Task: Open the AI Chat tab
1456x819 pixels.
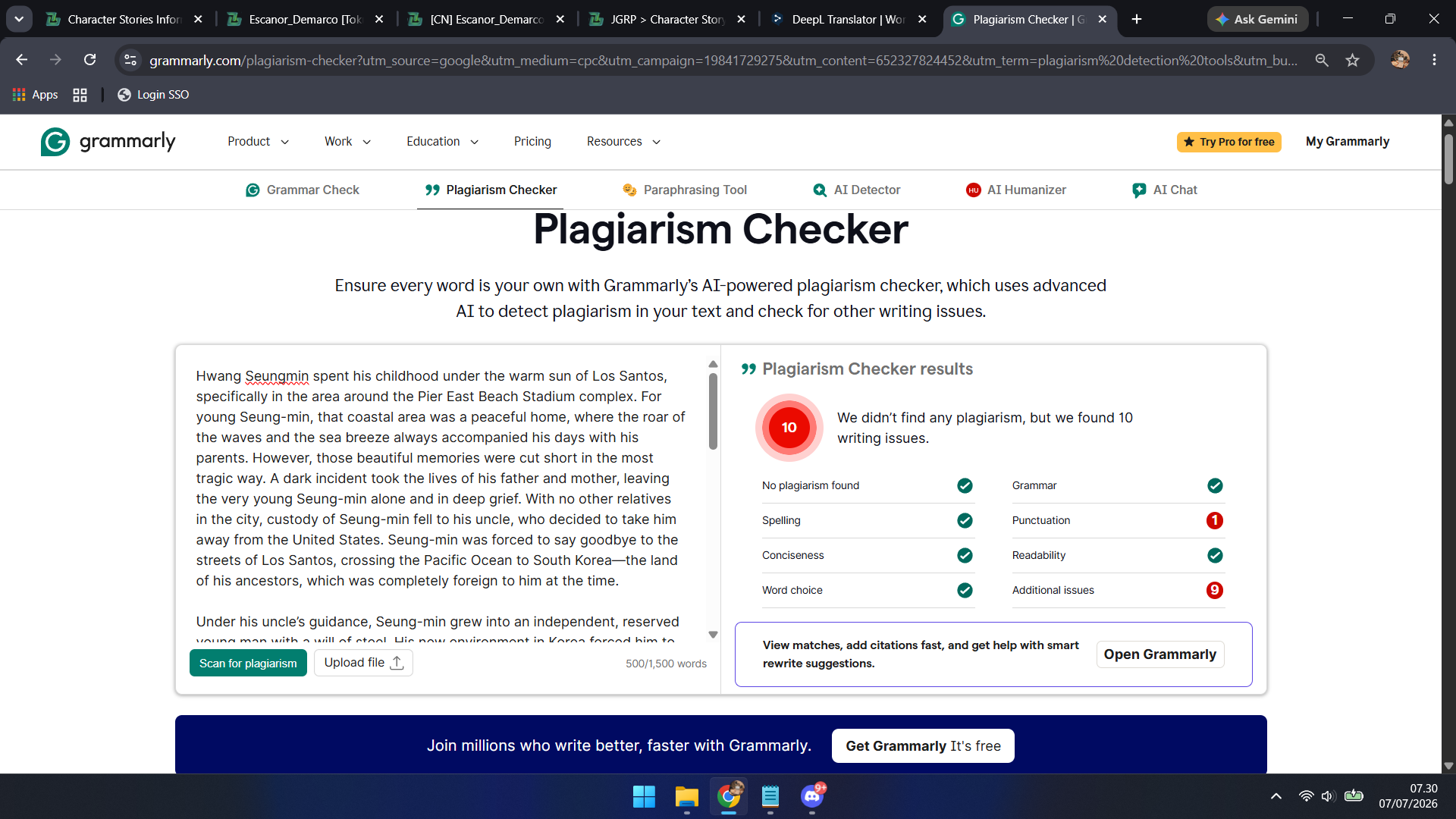Action: [1164, 190]
